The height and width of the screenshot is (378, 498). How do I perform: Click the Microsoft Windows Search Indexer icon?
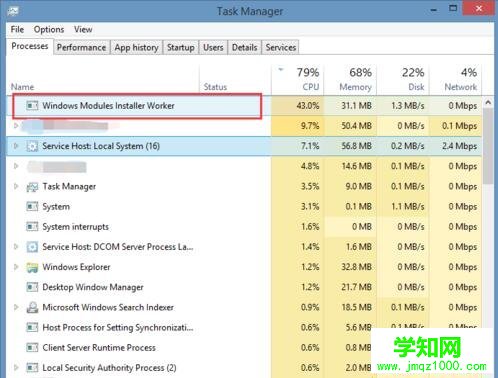click(x=32, y=307)
